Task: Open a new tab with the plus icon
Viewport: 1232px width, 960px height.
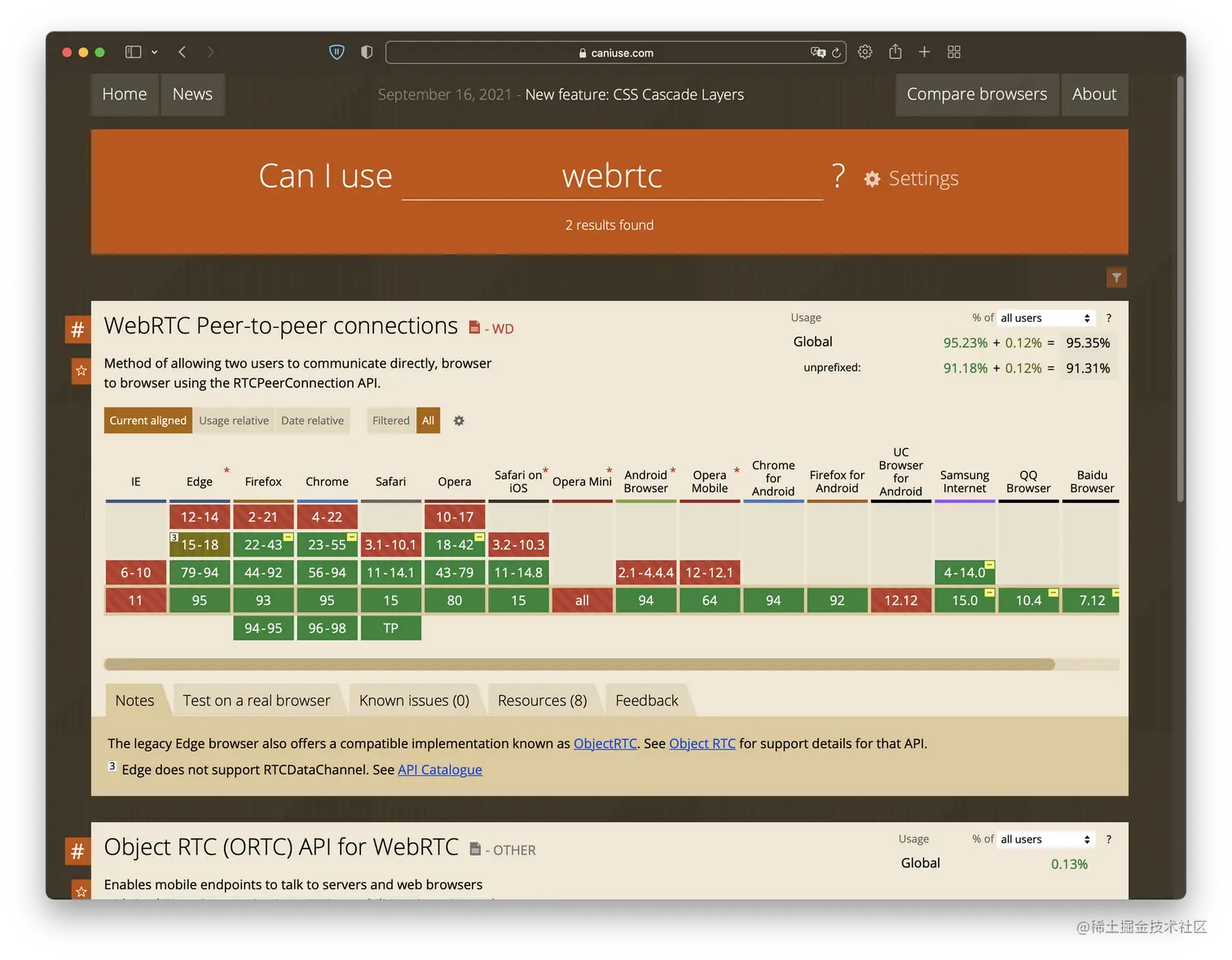Action: coord(924,52)
